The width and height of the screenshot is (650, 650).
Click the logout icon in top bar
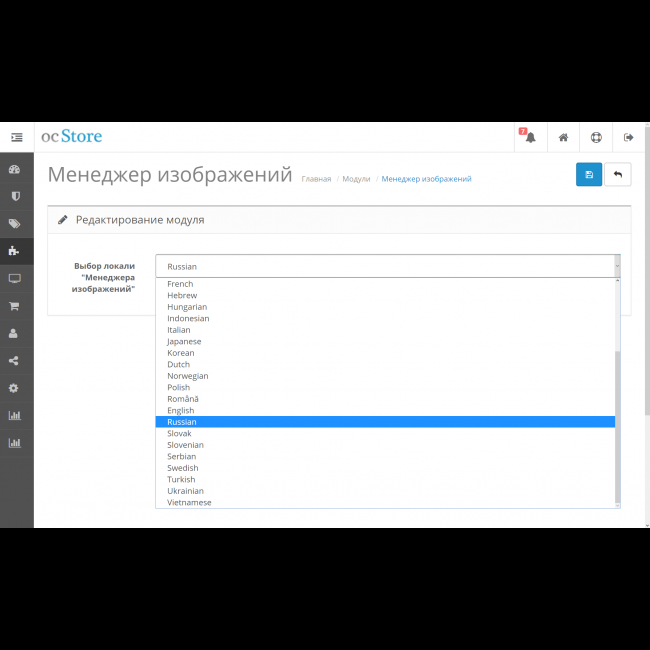pyautogui.click(x=629, y=137)
